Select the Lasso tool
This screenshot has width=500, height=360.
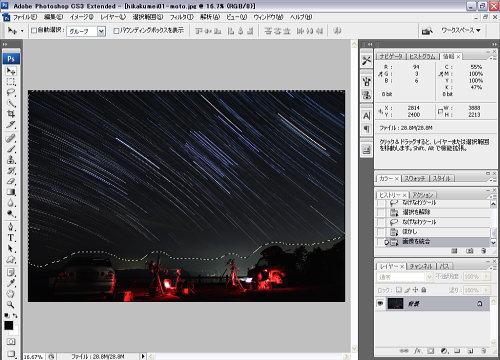[11, 92]
